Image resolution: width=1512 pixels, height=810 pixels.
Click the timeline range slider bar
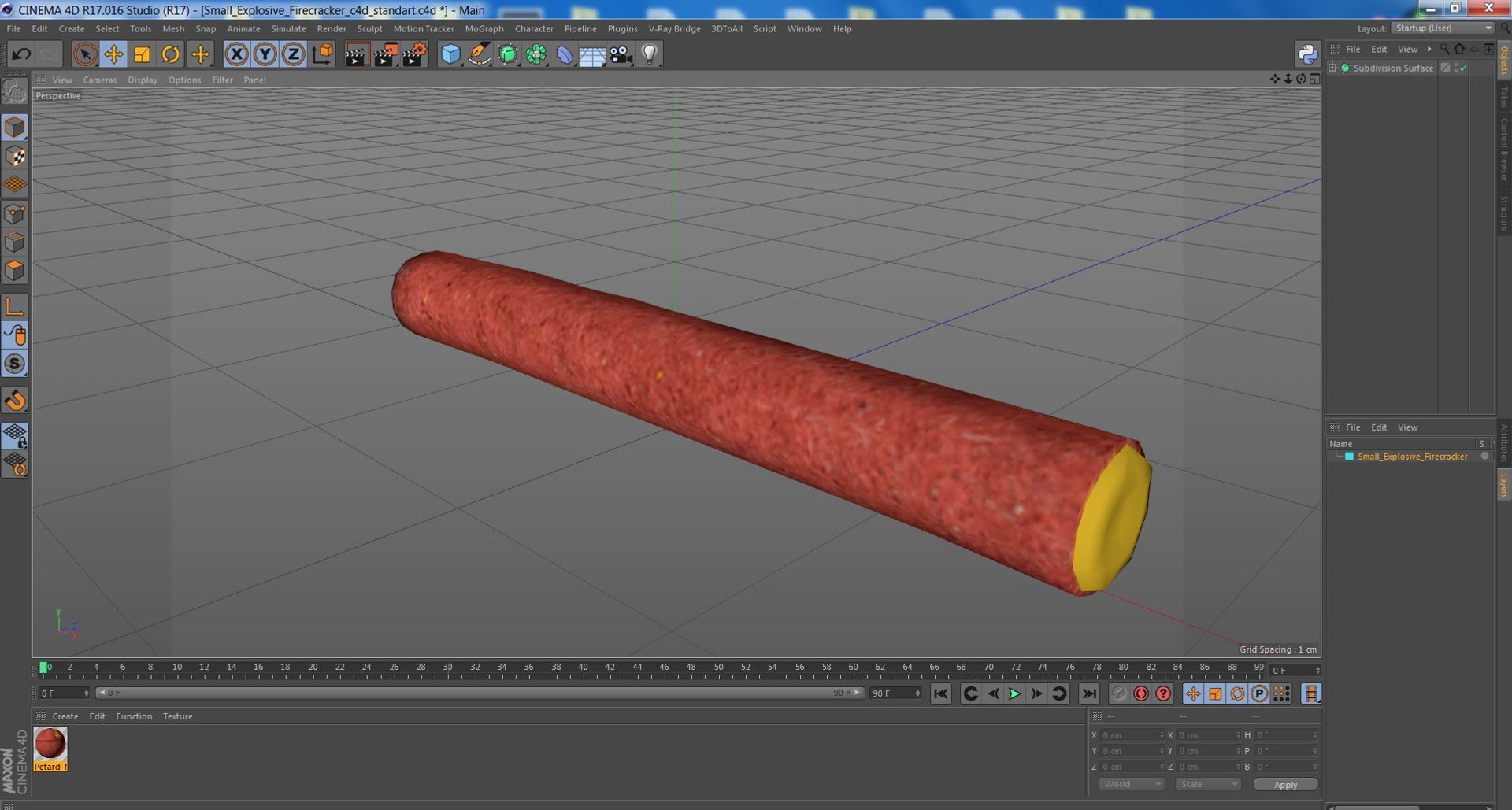pyautogui.click(x=478, y=693)
